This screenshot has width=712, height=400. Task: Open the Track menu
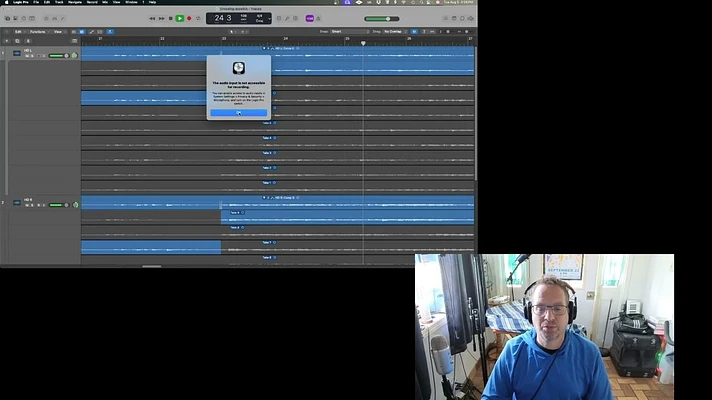tap(59, 2)
